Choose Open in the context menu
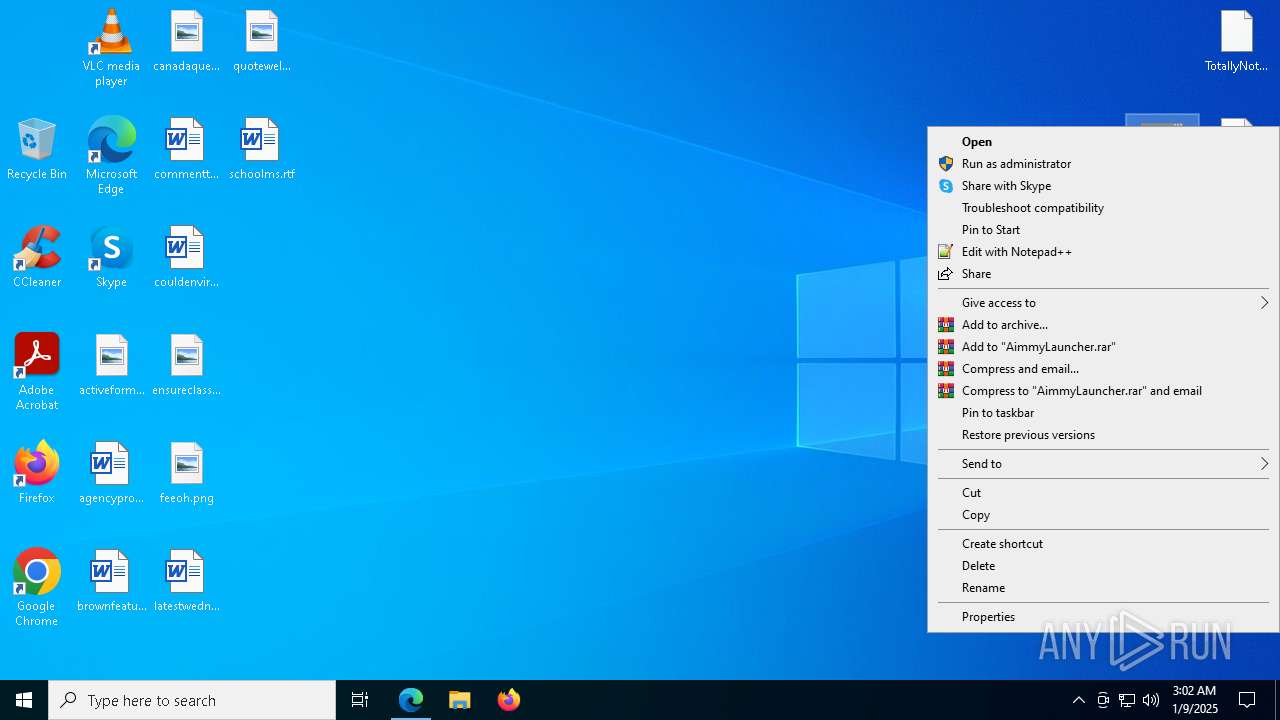Image resolution: width=1280 pixels, height=720 pixels. (x=1103, y=142)
